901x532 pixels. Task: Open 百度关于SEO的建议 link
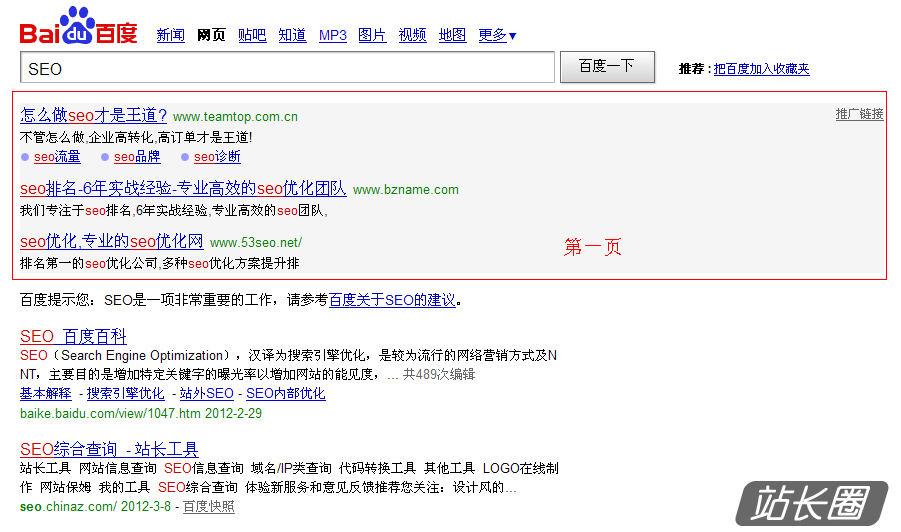coord(392,300)
